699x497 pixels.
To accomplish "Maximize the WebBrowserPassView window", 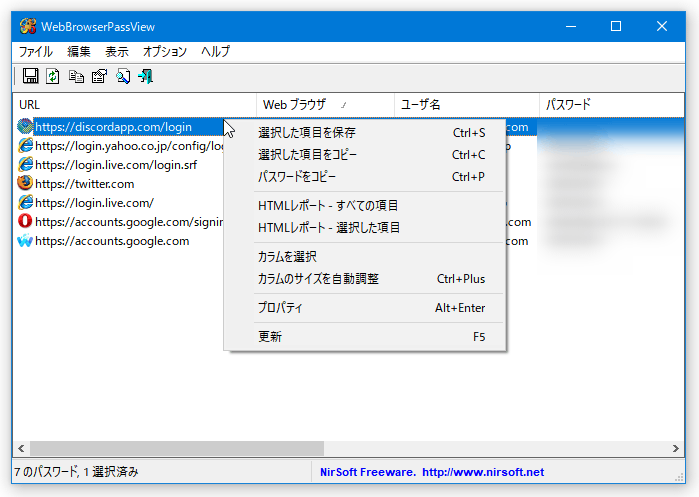I will click(616, 26).
